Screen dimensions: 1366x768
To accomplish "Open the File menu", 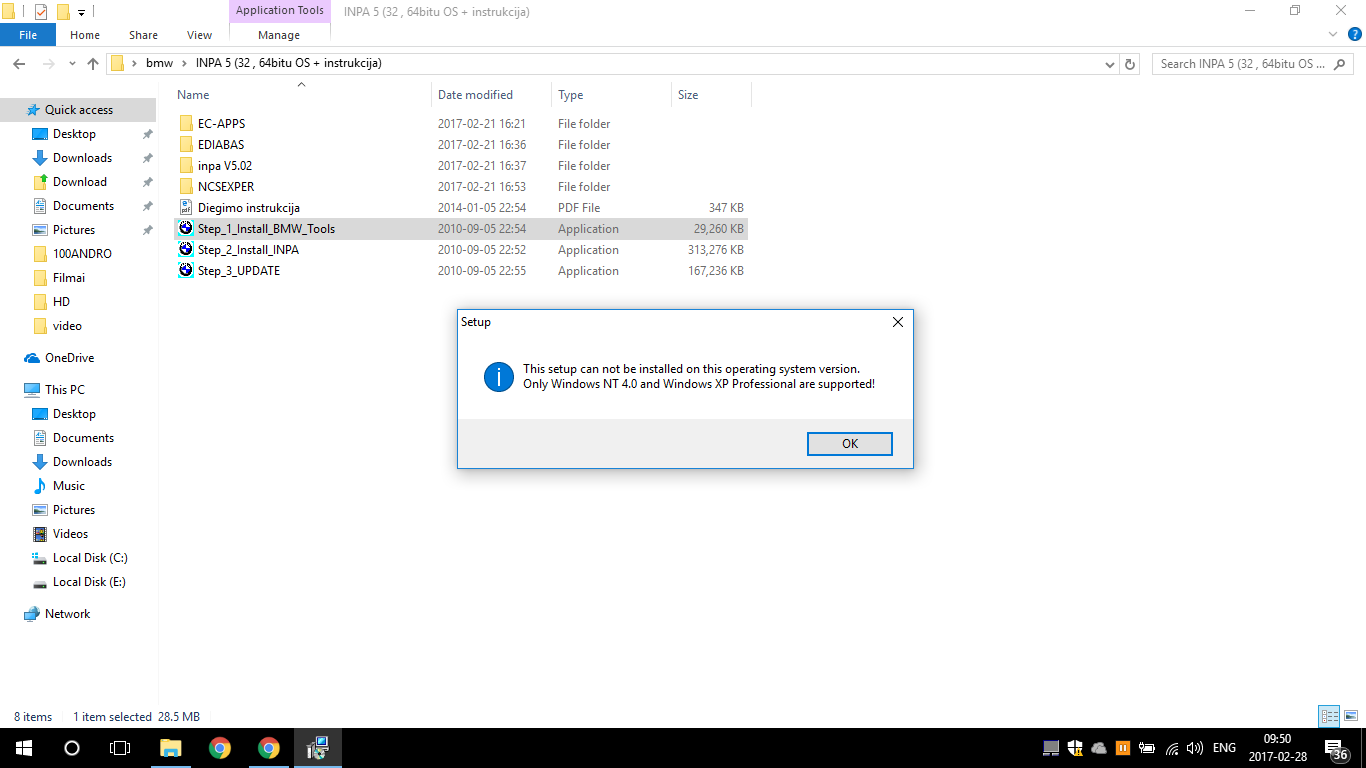I will (28, 35).
